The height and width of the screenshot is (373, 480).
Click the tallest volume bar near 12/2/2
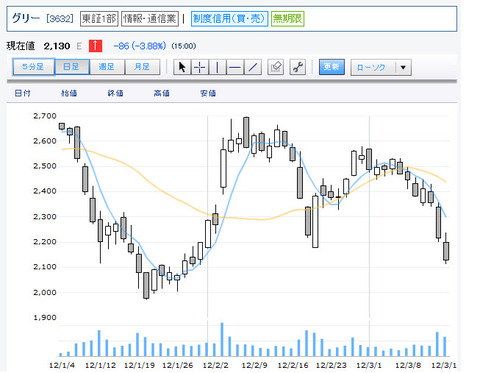tap(222, 339)
